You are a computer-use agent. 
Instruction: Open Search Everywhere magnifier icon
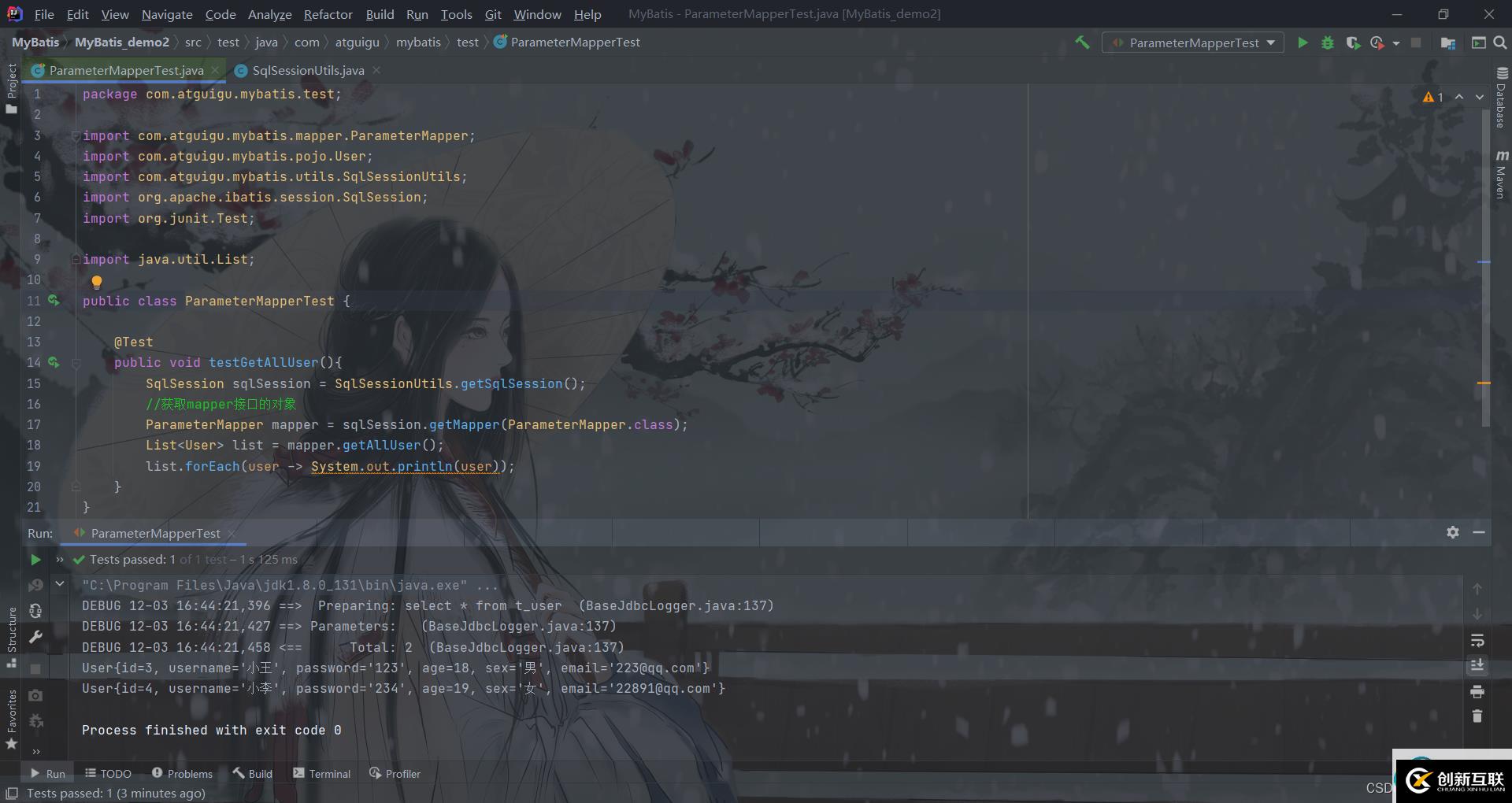(x=1500, y=43)
